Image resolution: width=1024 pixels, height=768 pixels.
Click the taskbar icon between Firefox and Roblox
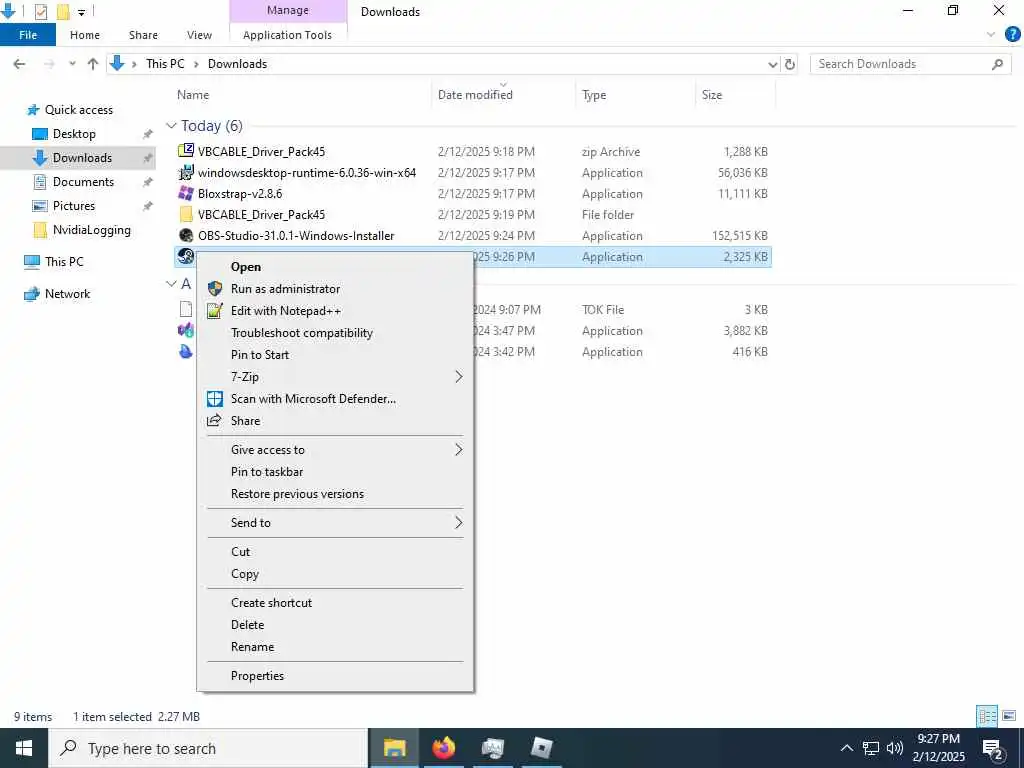492,748
